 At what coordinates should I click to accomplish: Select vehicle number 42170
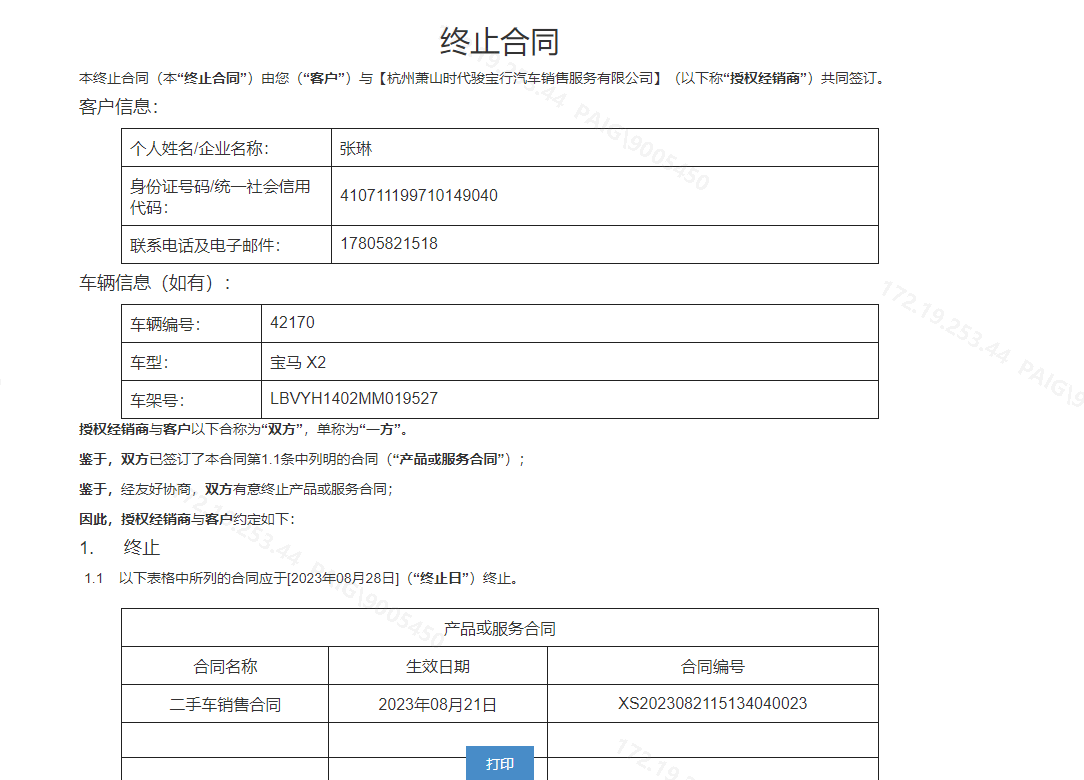coord(292,322)
